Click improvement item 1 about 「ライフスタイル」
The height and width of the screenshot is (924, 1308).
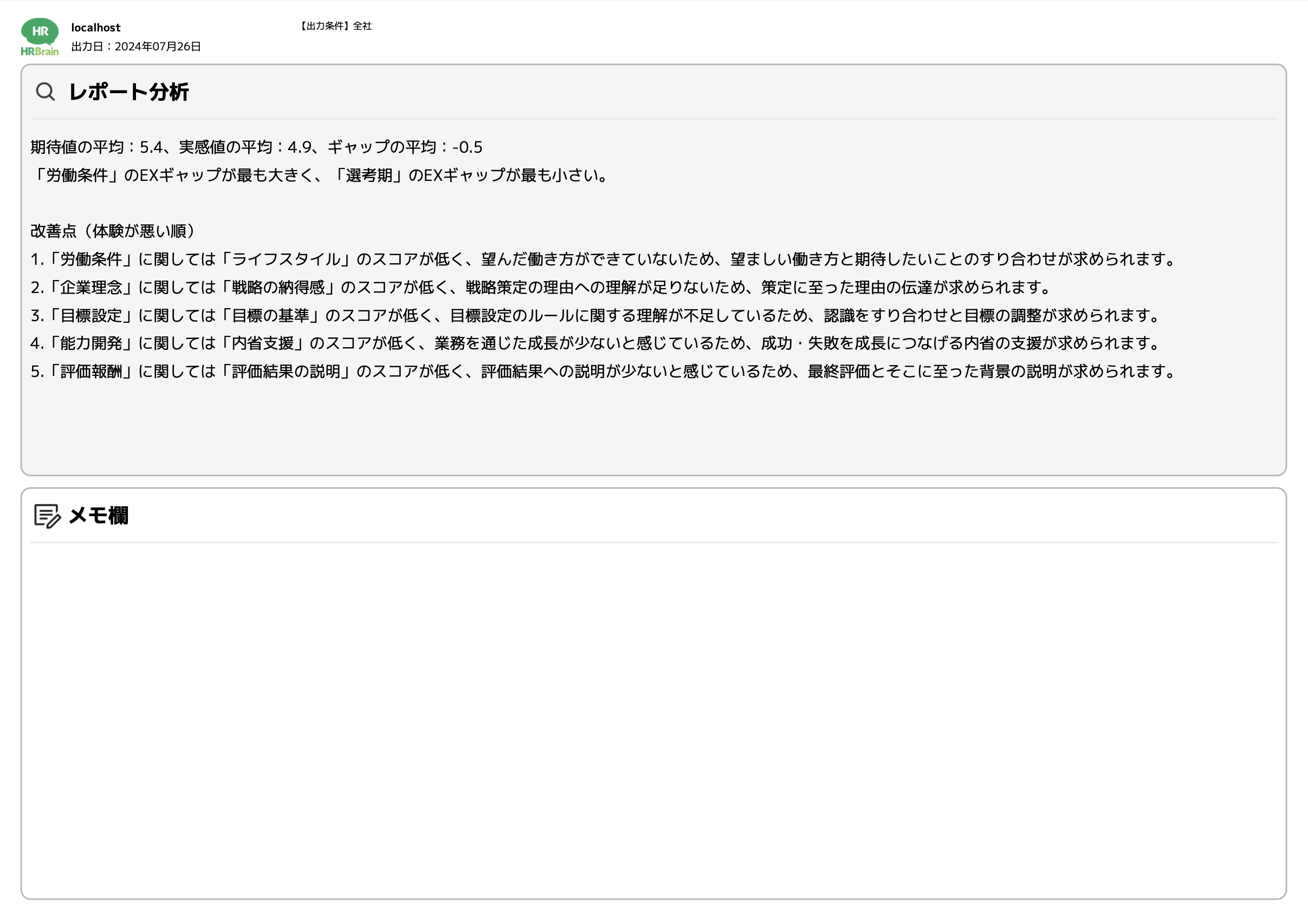(x=603, y=259)
